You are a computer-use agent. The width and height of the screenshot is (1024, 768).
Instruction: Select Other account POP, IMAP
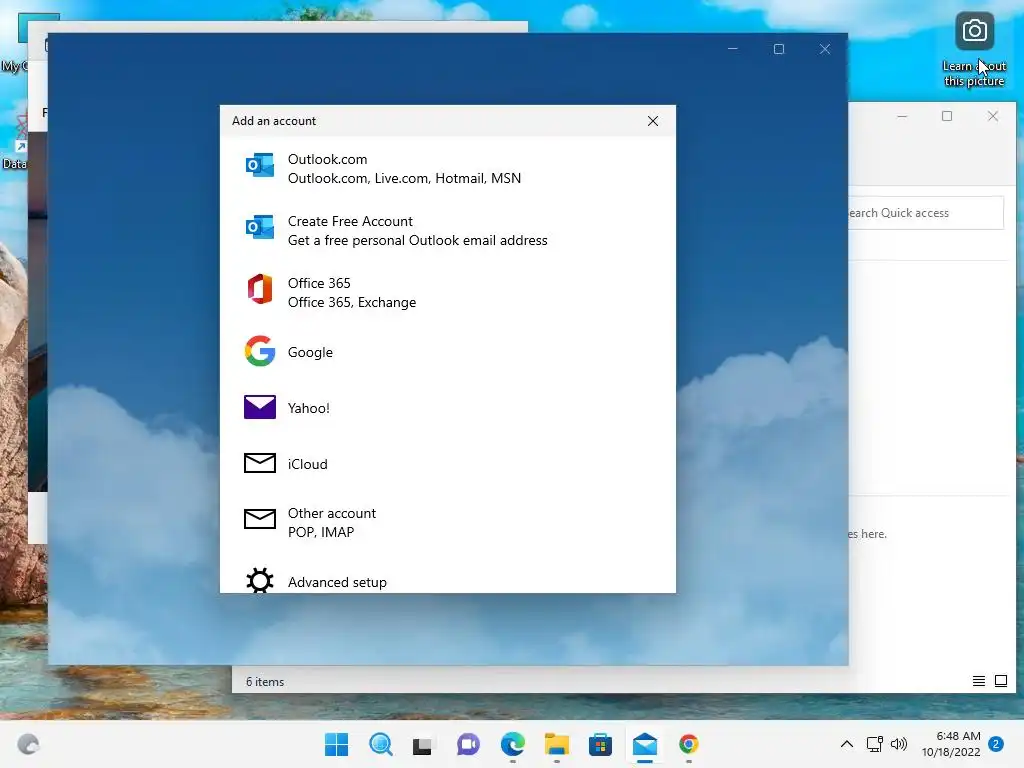pos(447,522)
